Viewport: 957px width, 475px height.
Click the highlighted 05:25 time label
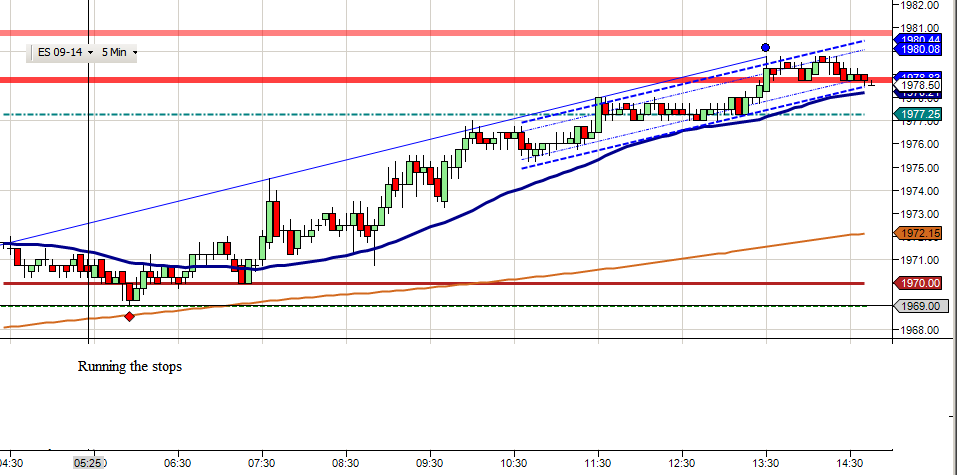coord(89,463)
